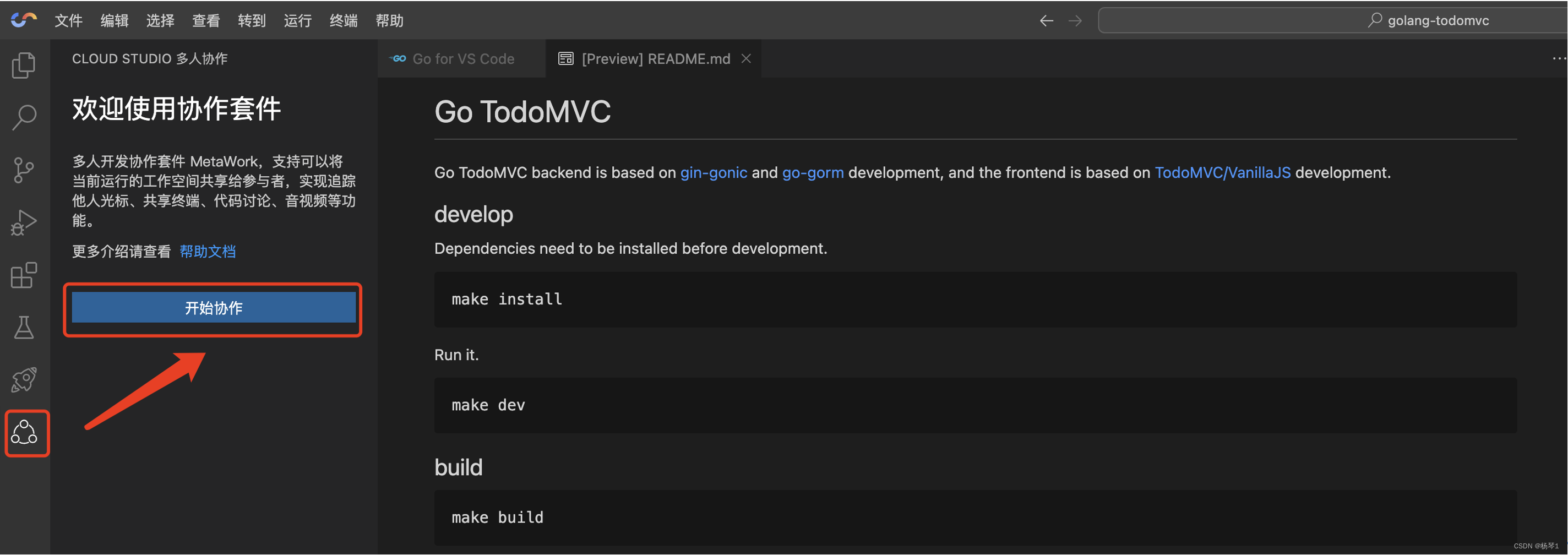The image size is (1568, 555).
Task: Select the [Preview] README.md tab
Action: click(653, 58)
